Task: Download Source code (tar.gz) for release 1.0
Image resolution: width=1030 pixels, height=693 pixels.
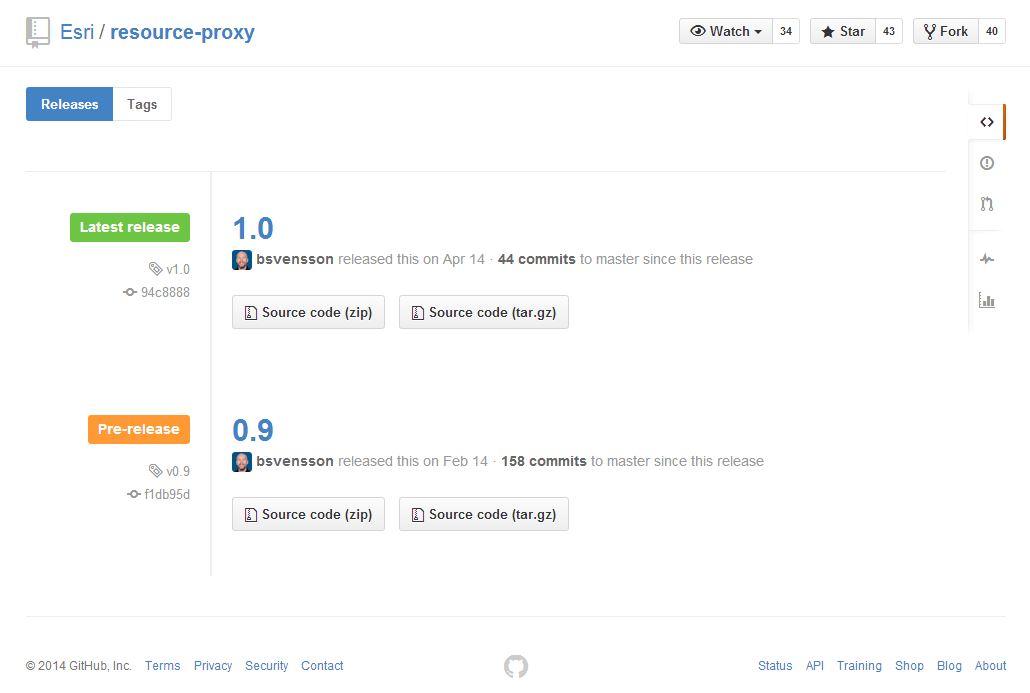Action: [483, 312]
